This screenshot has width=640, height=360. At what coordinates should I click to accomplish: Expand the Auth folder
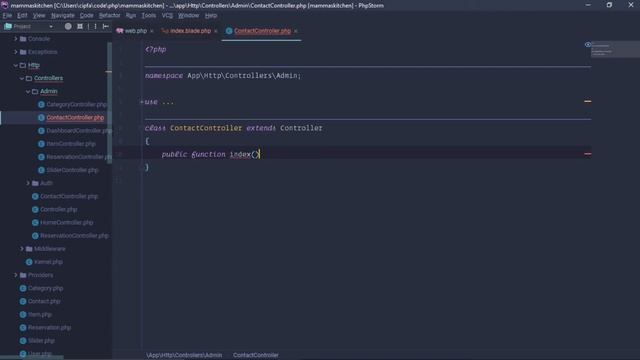point(28,183)
